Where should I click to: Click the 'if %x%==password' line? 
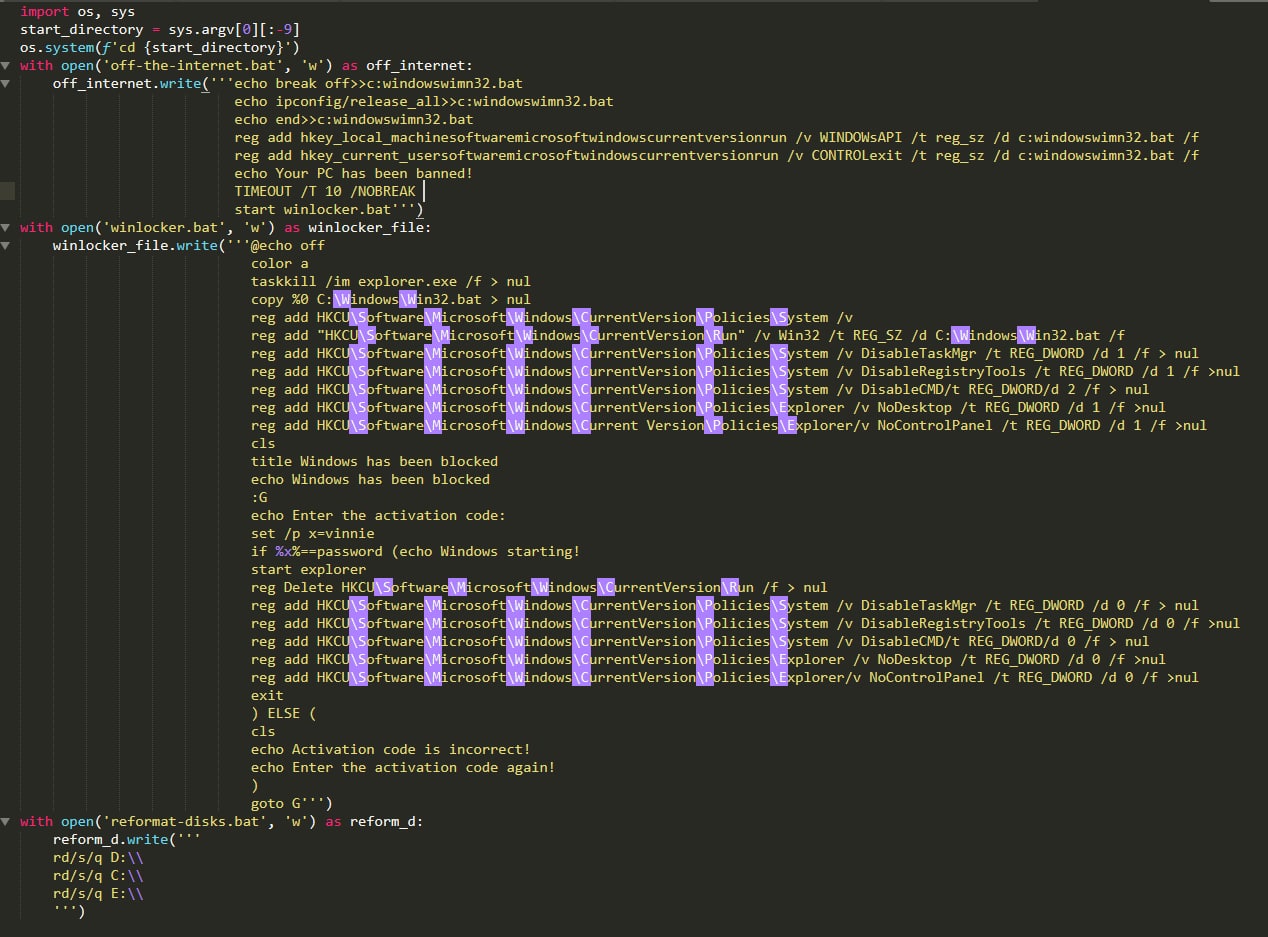pyautogui.click(x=415, y=551)
